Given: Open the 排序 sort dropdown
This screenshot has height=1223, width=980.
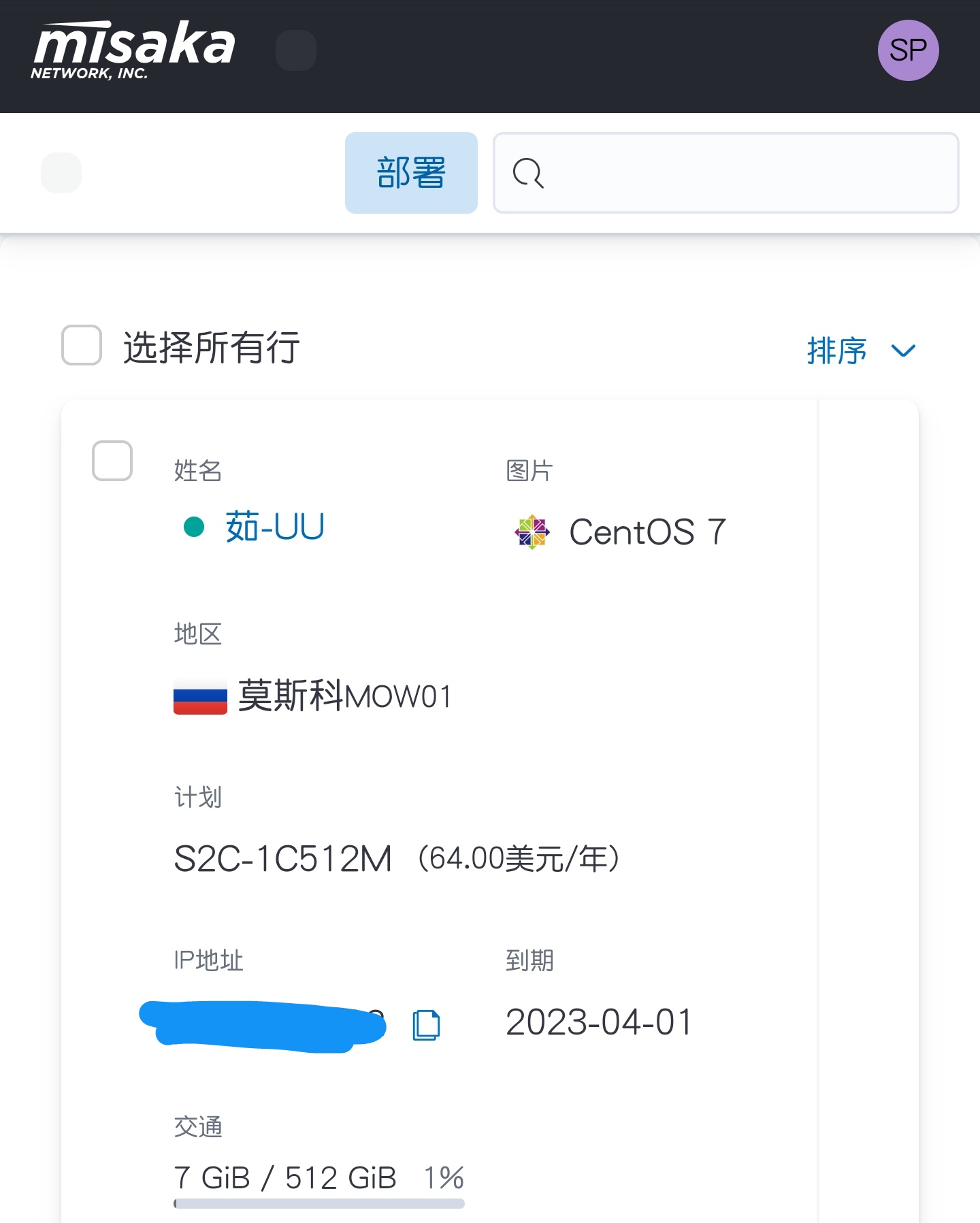Looking at the screenshot, I should 837,350.
